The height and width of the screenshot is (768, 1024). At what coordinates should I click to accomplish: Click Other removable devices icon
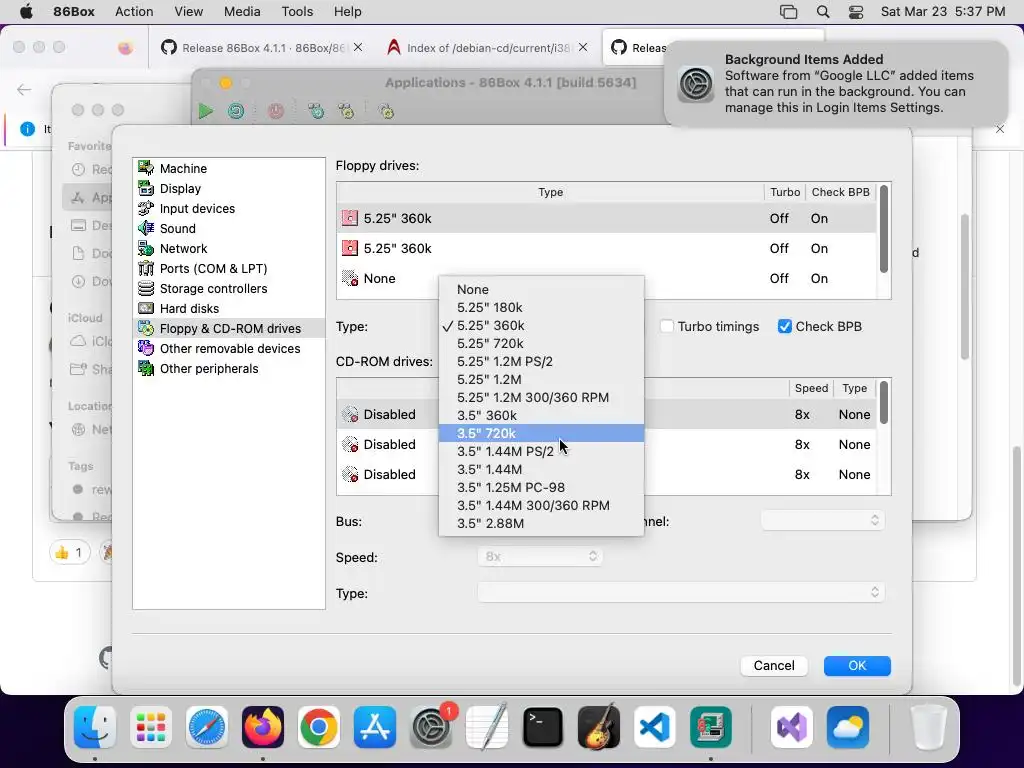[x=146, y=349]
